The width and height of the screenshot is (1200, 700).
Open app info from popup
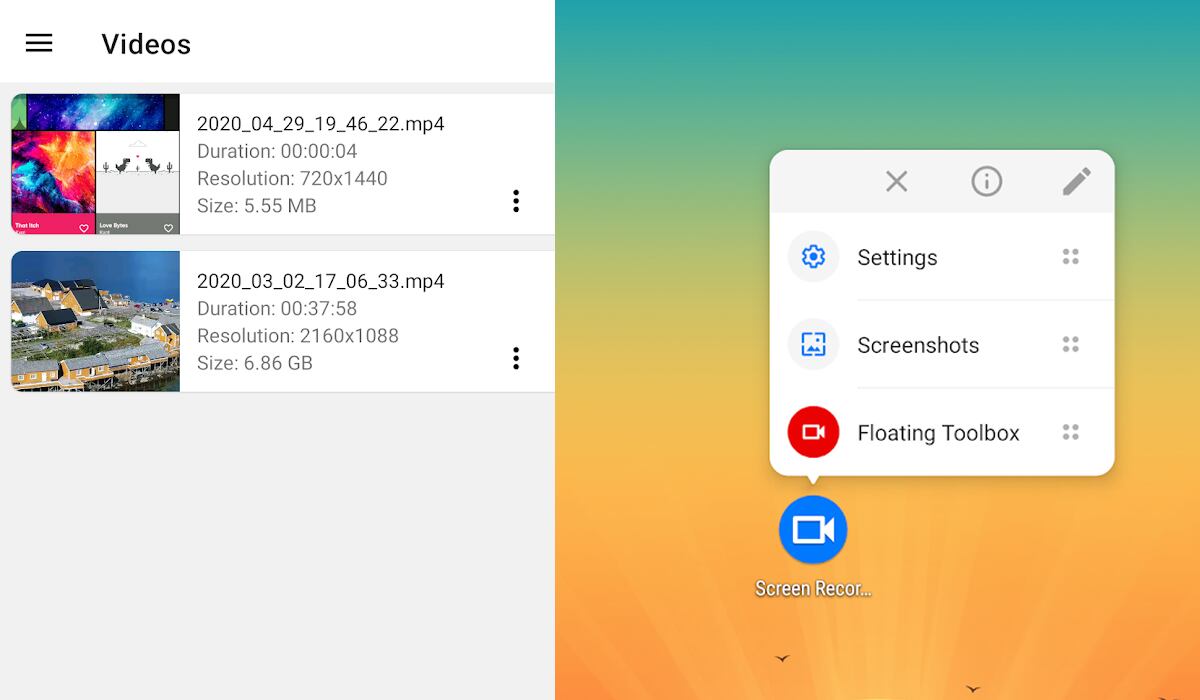[987, 181]
